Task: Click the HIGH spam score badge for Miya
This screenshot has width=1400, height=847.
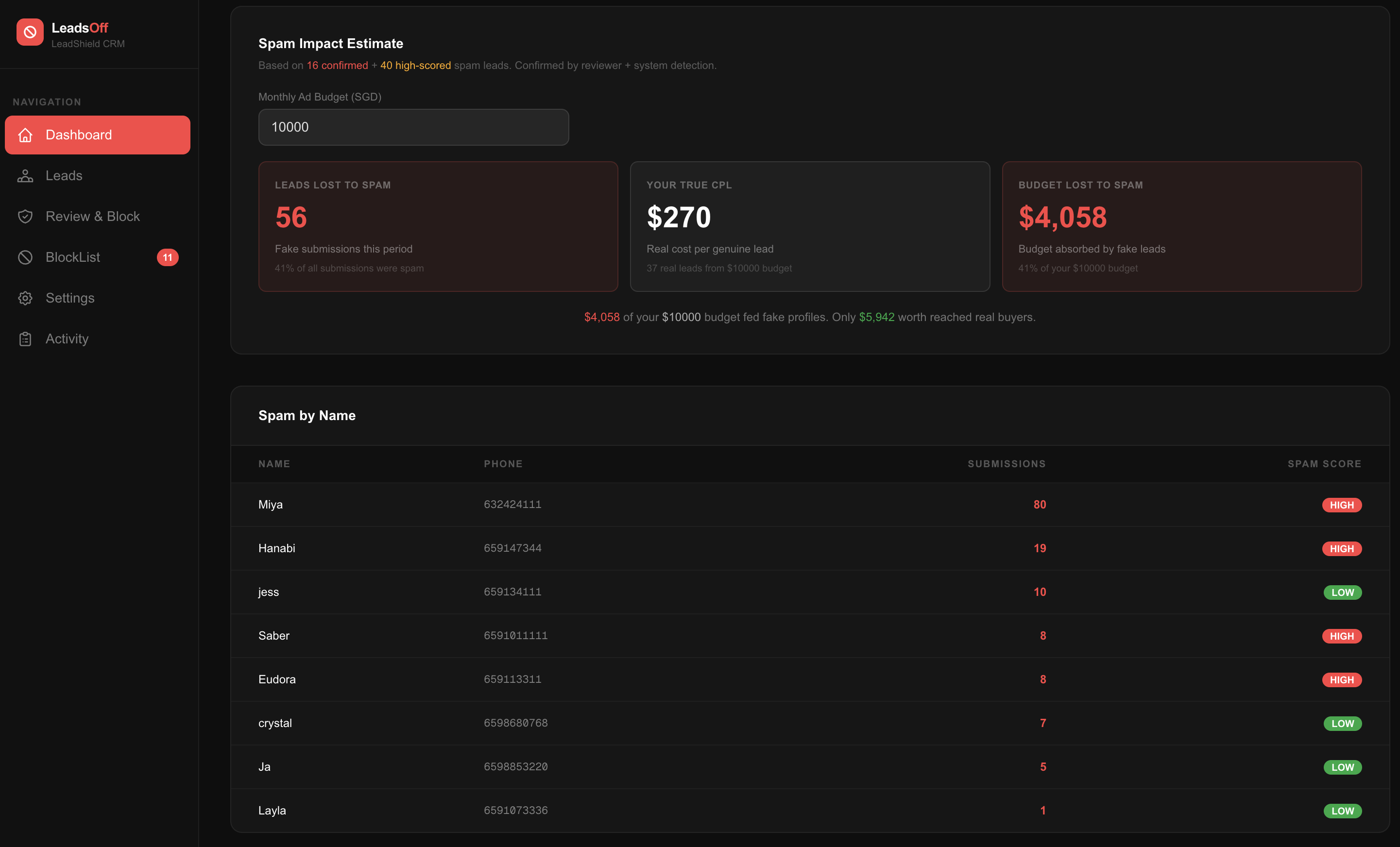Action: (1342, 505)
